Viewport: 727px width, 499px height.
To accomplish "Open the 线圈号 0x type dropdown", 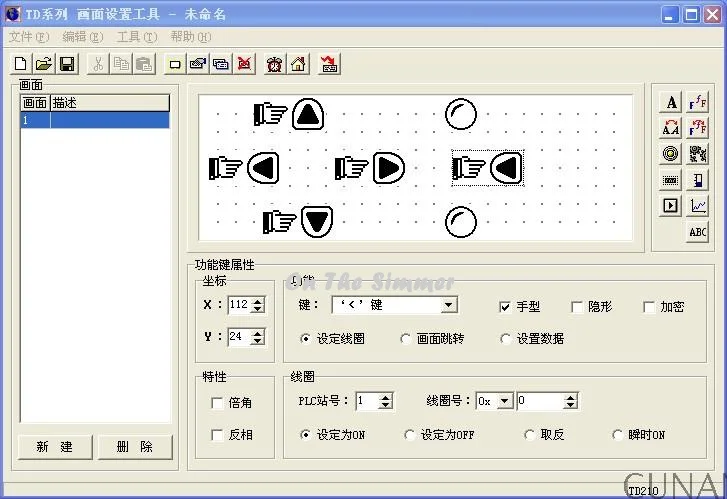I will pyautogui.click(x=504, y=401).
